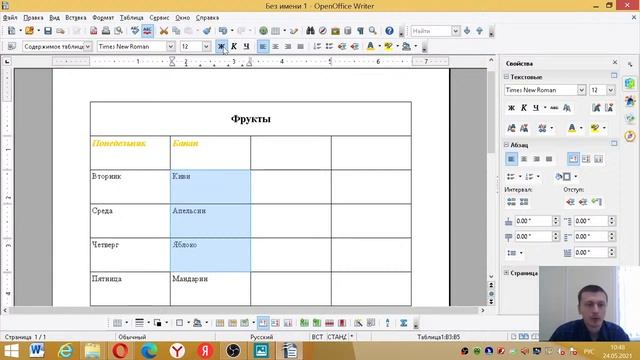Click the Save document icon

tap(48, 31)
